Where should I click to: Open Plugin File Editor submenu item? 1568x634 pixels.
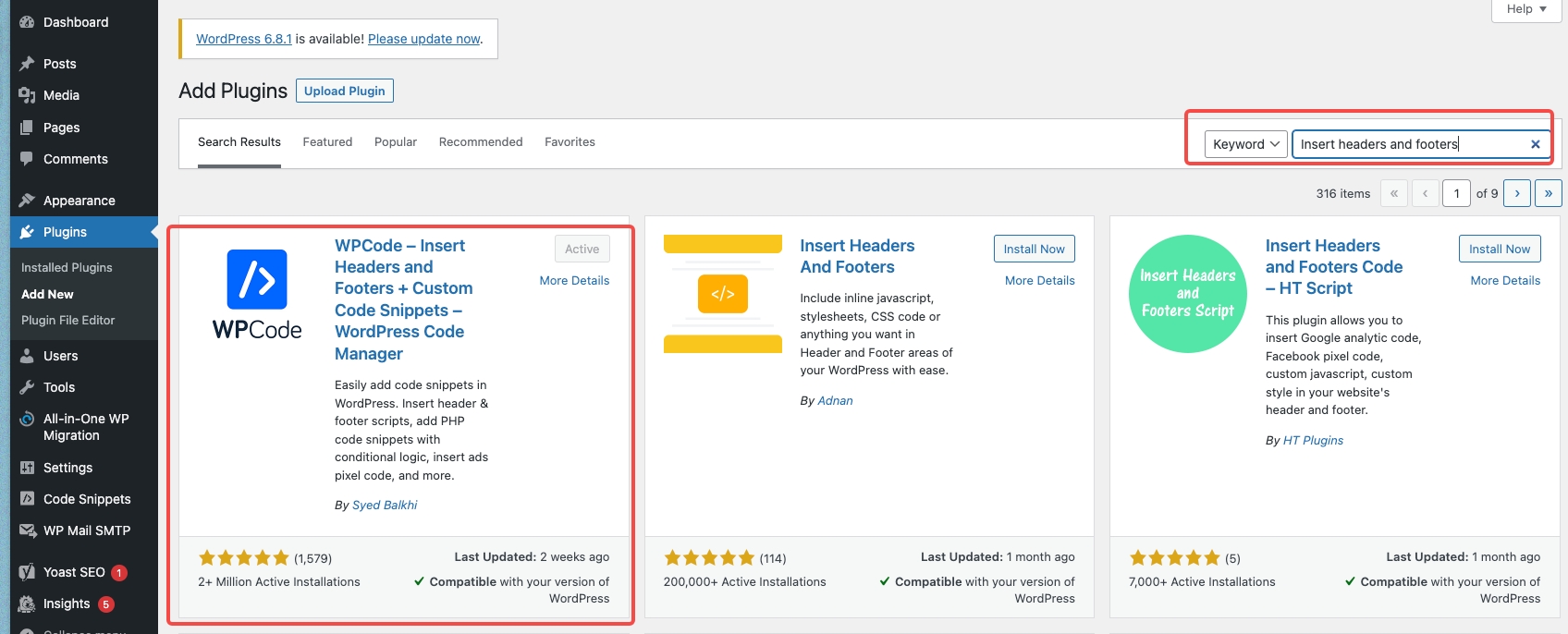[x=68, y=320]
